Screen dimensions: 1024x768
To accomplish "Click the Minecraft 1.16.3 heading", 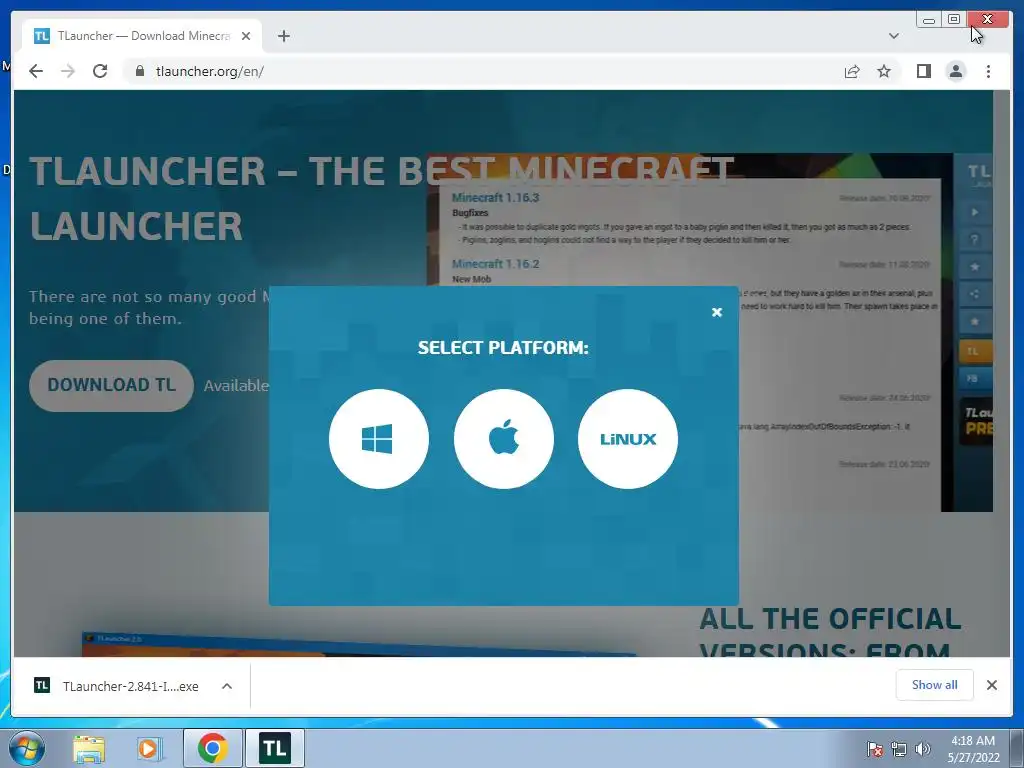I will [495, 197].
